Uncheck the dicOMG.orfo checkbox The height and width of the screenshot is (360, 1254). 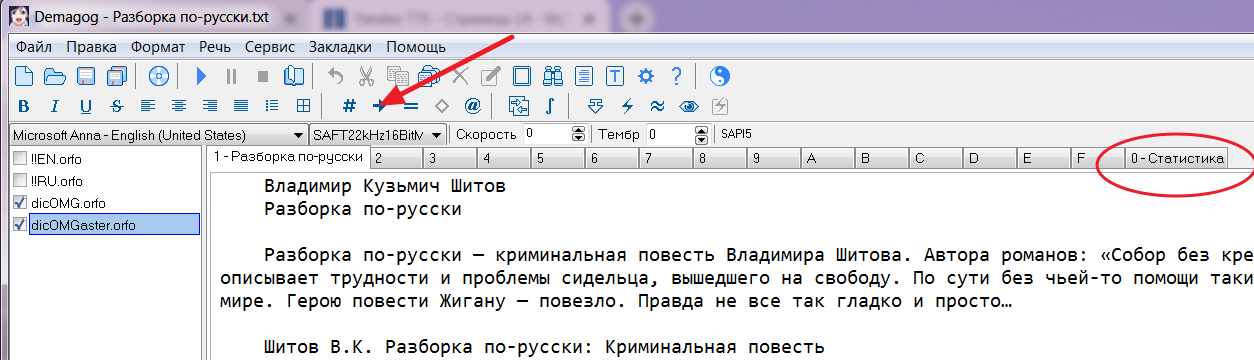click(19, 203)
